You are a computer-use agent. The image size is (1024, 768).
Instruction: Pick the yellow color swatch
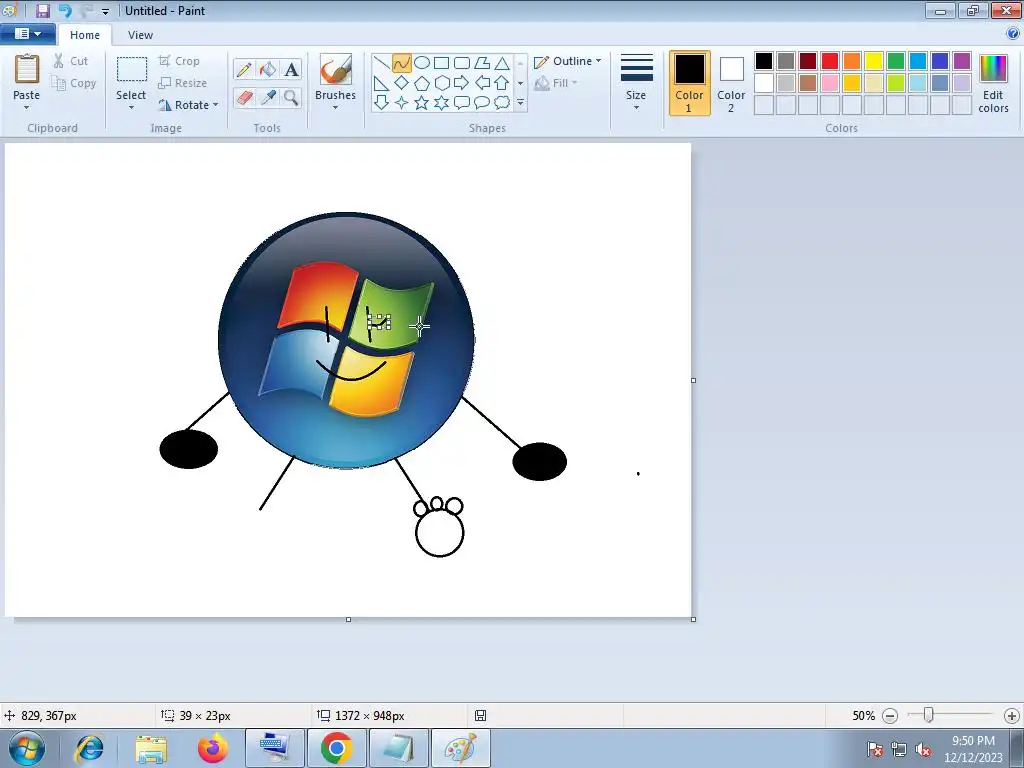coord(874,61)
